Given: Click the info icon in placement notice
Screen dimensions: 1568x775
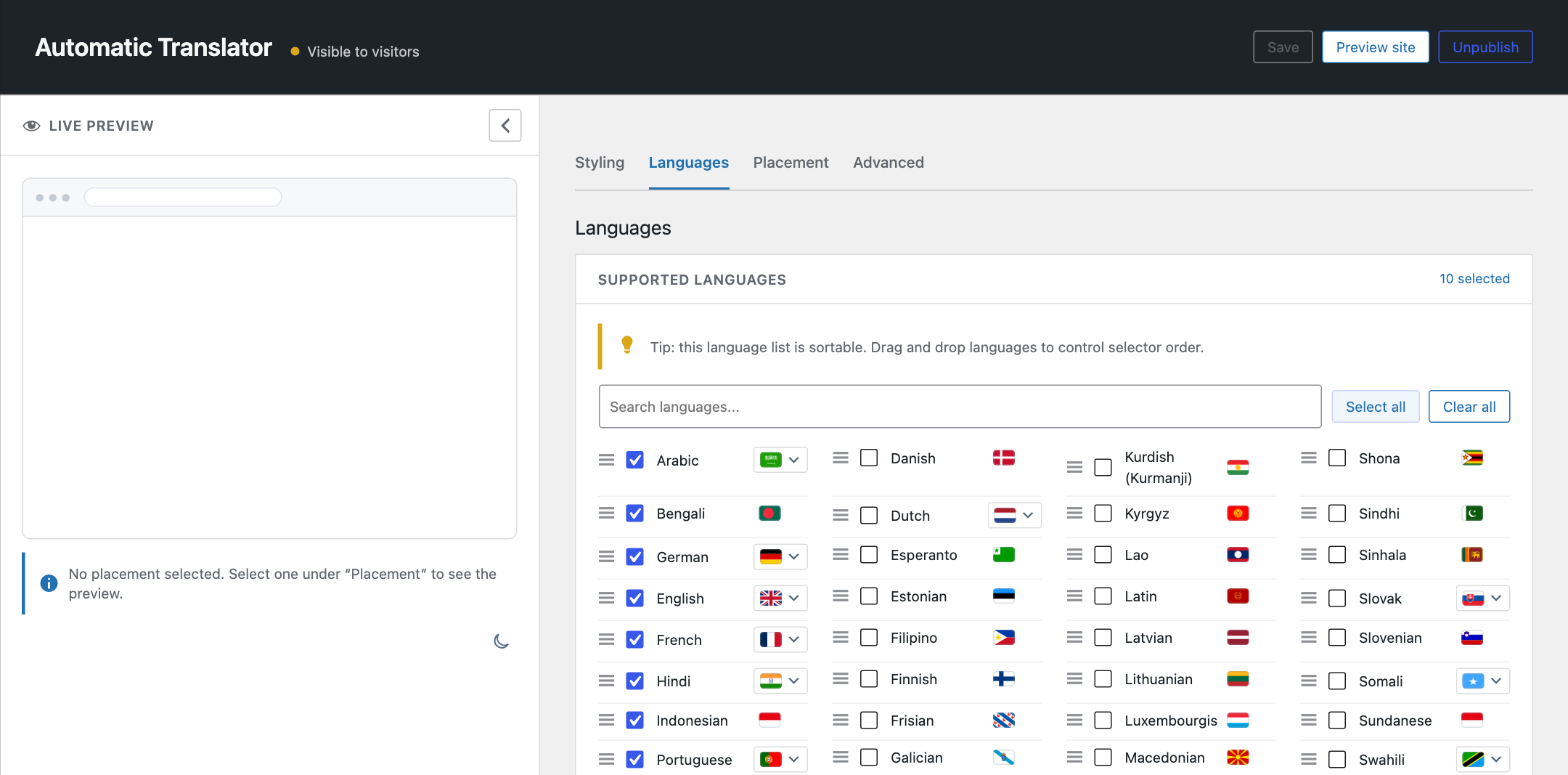Looking at the screenshot, I should pos(49,583).
